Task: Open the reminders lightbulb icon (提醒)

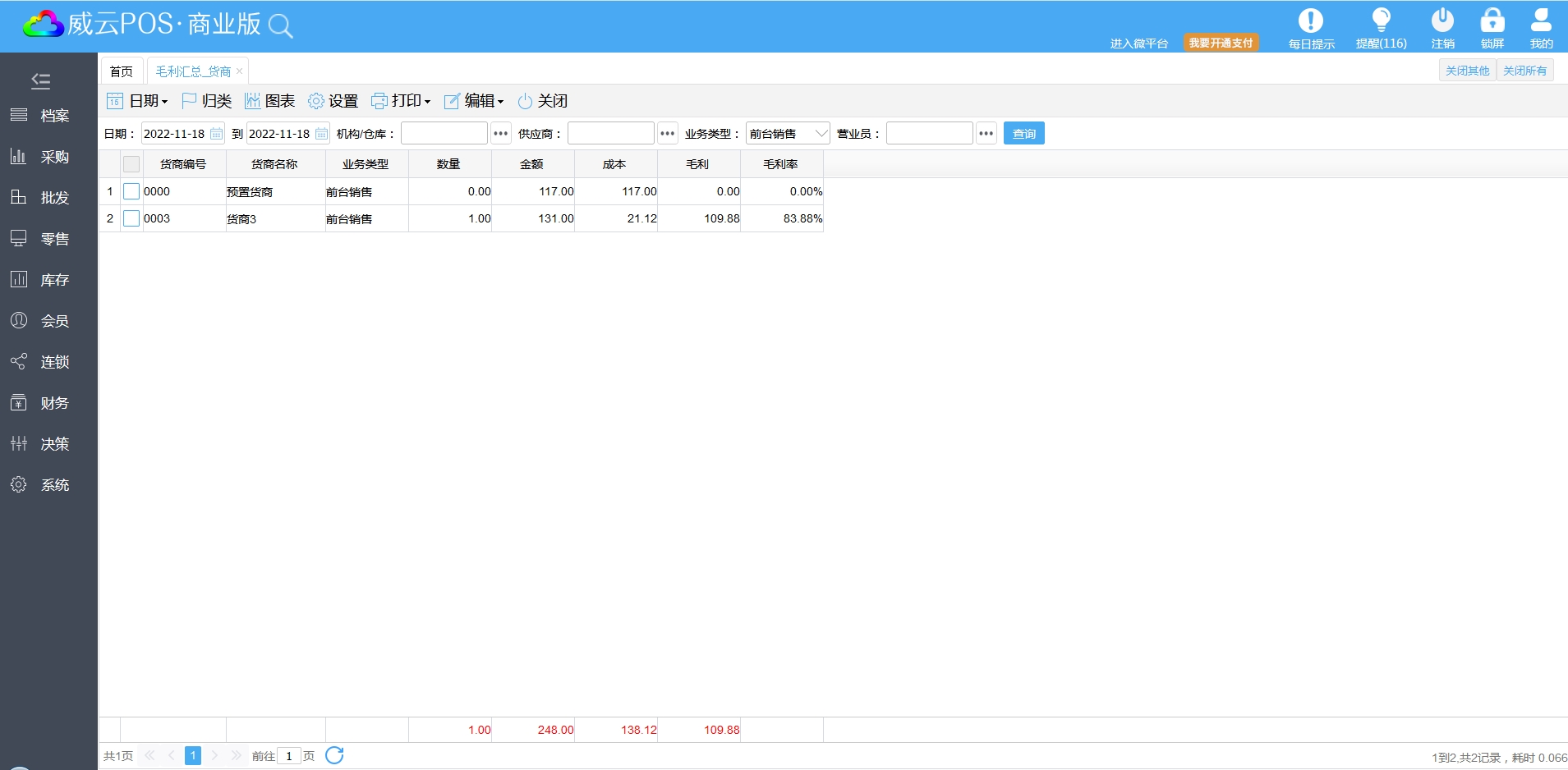Action: (1381, 21)
